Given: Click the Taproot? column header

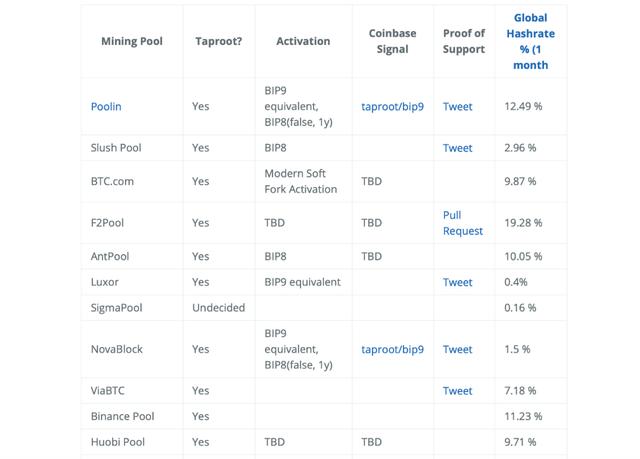Looking at the screenshot, I should pos(218,41).
